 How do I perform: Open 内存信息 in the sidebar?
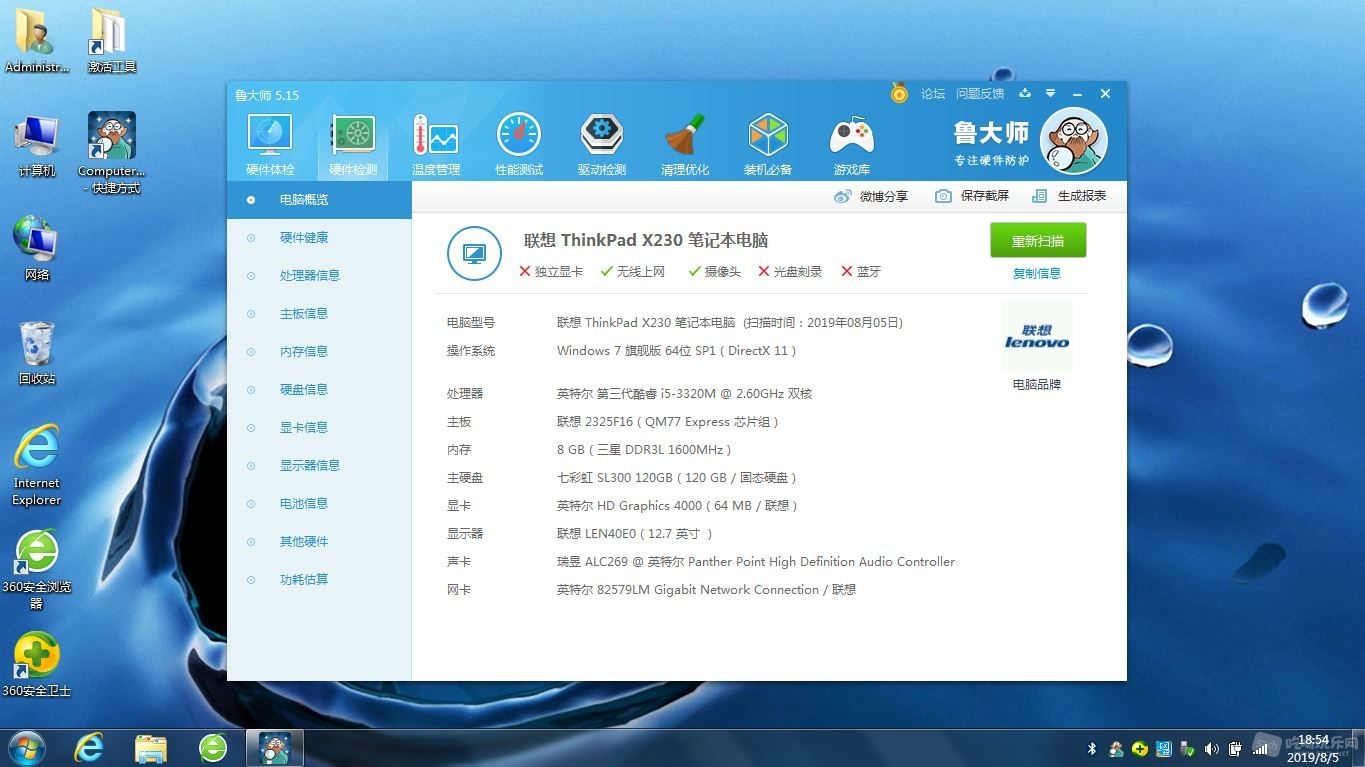click(319, 352)
